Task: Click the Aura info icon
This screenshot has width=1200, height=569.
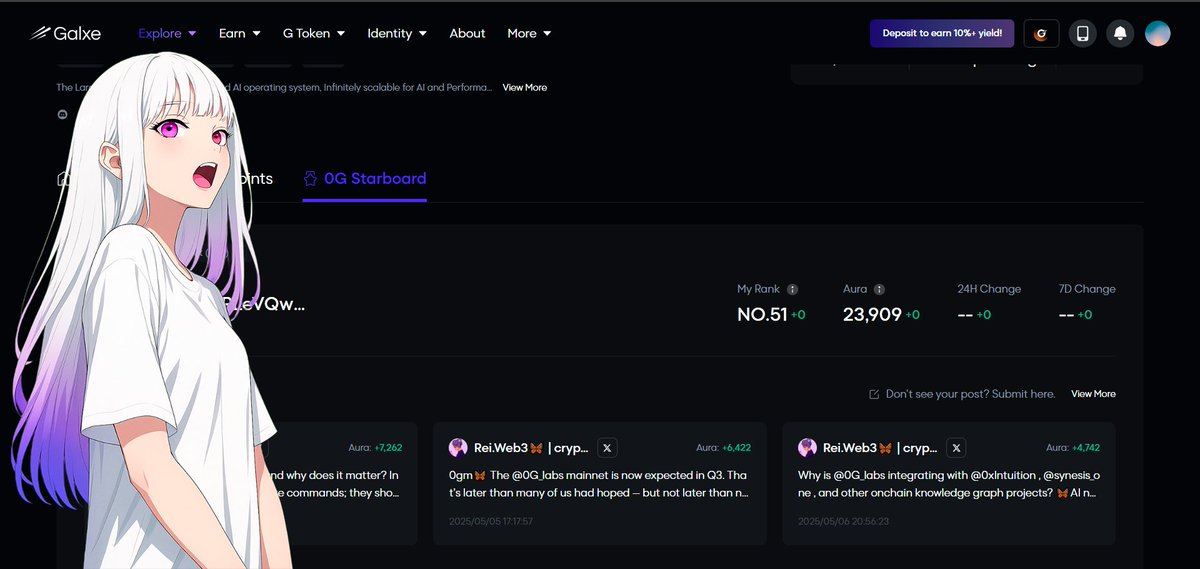Action: 879,289
